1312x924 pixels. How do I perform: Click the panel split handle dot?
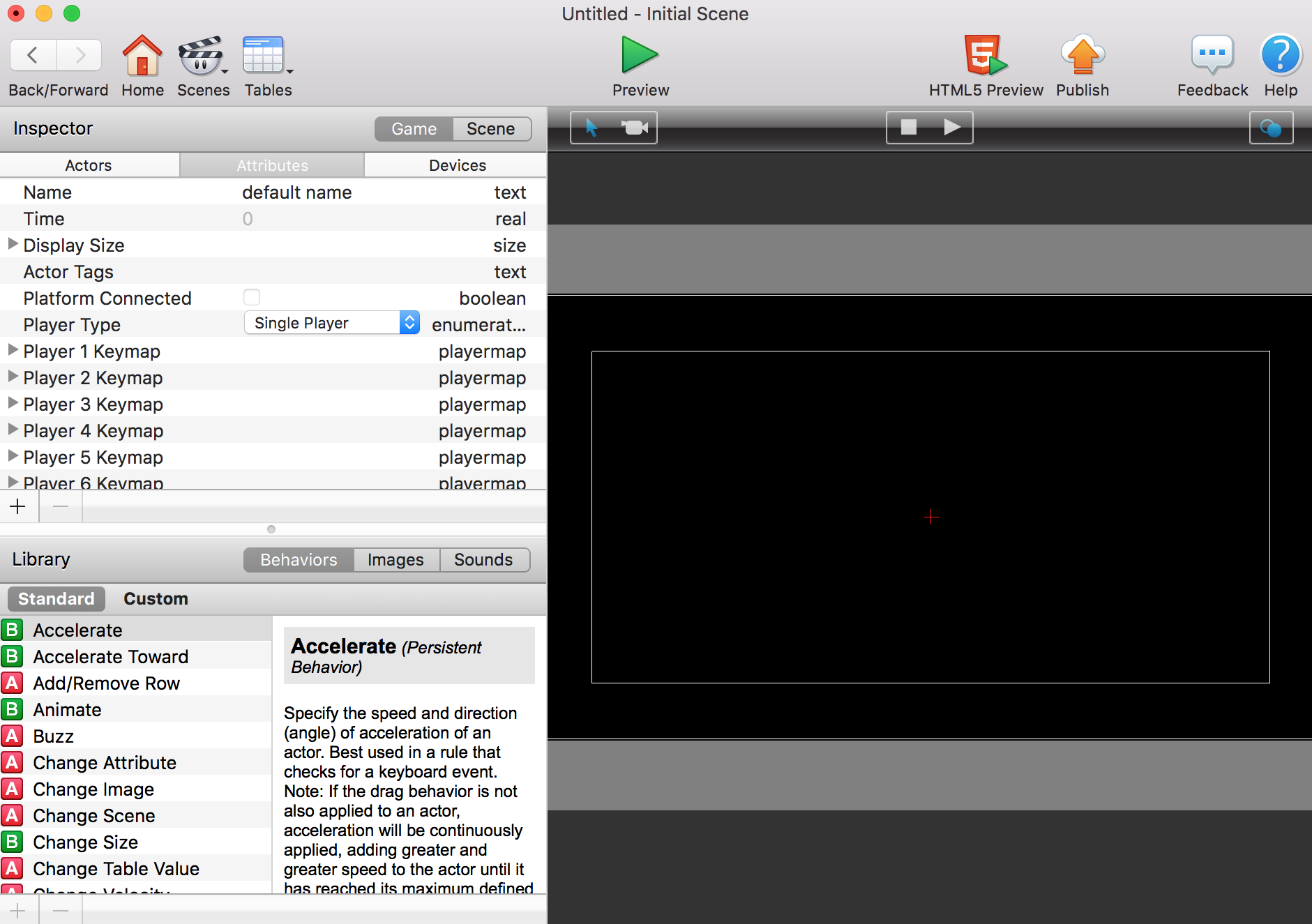coord(271,529)
